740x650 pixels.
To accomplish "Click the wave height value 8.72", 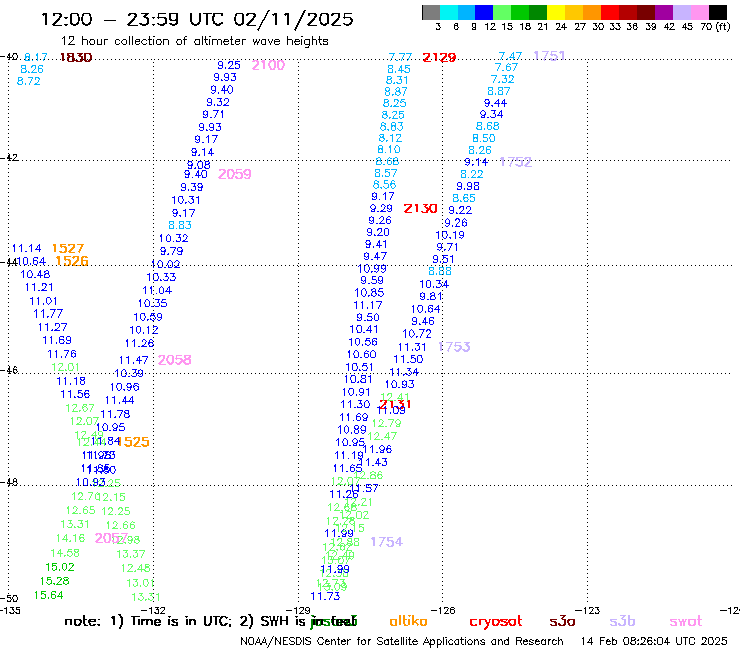I will click(x=29, y=81).
